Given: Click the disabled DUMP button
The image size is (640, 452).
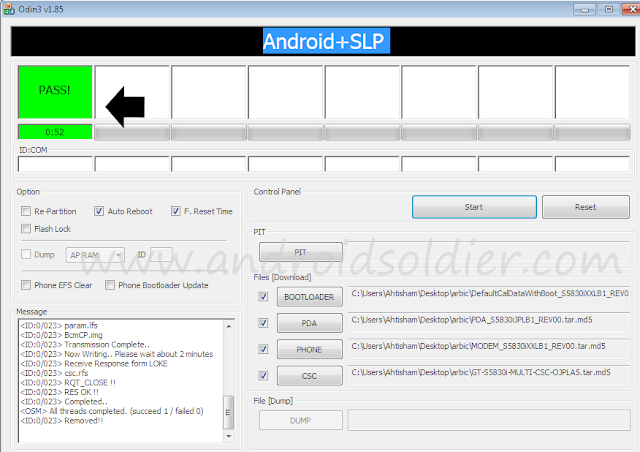Looking at the screenshot, I should [301, 420].
